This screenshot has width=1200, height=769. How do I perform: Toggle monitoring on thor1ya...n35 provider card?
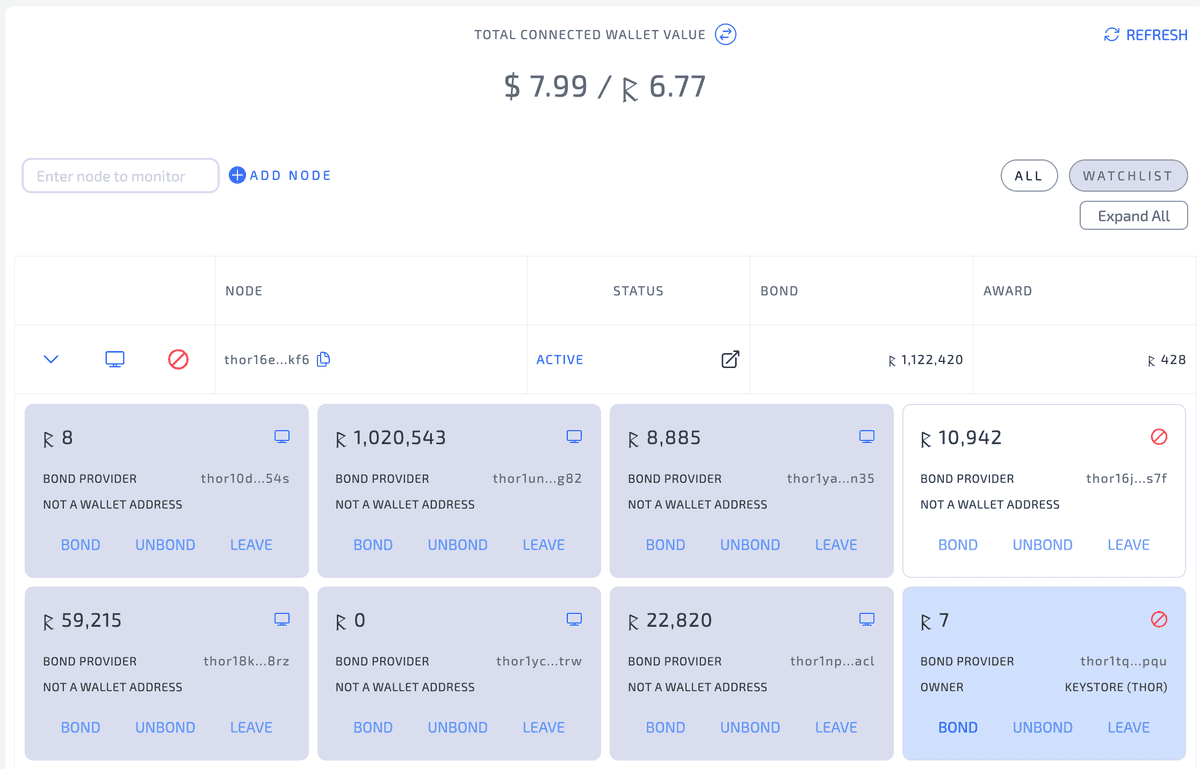coord(866,435)
